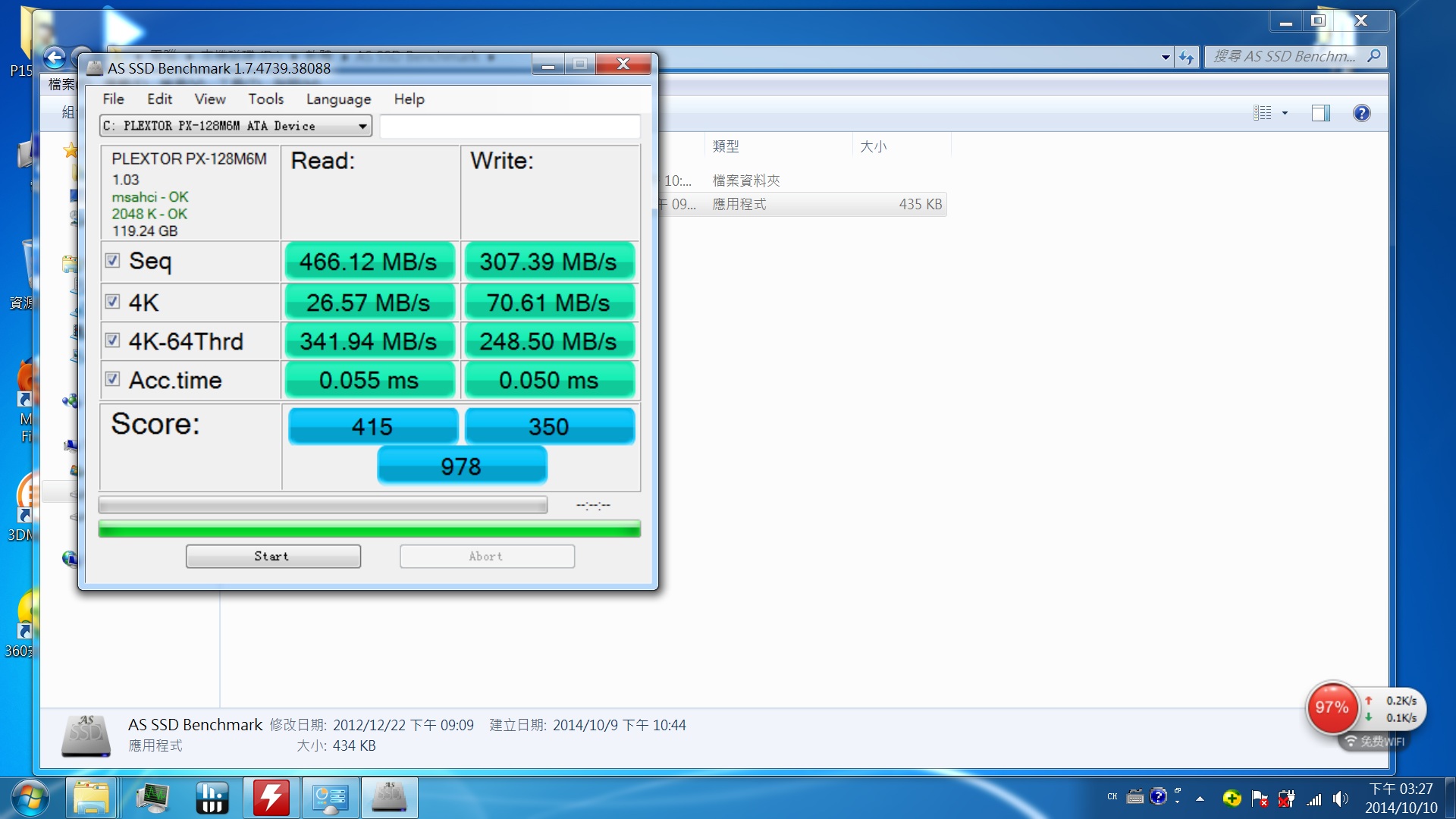Open the address bar history dropdown arrow

[x=1166, y=57]
